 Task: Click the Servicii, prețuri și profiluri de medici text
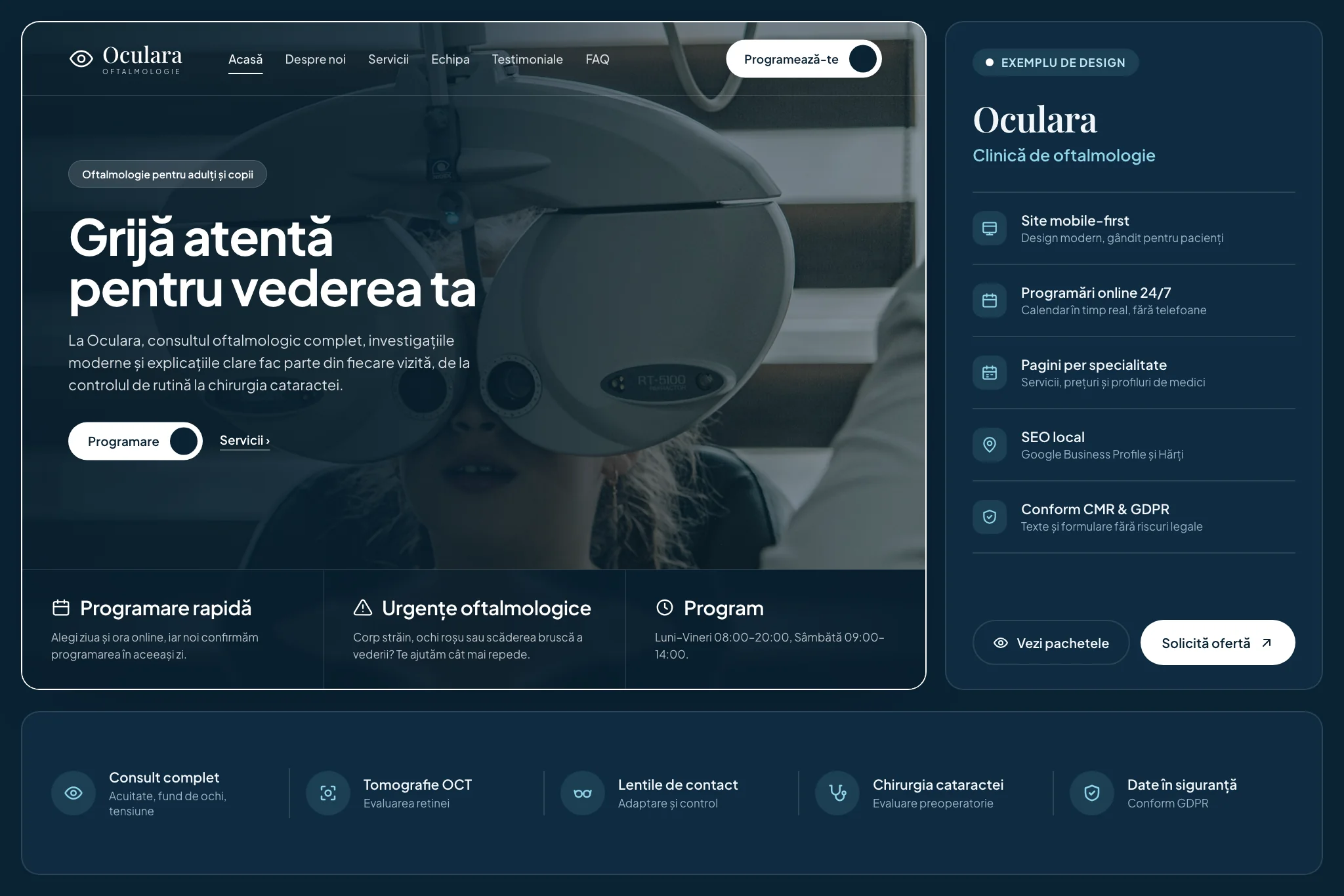point(1113,382)
